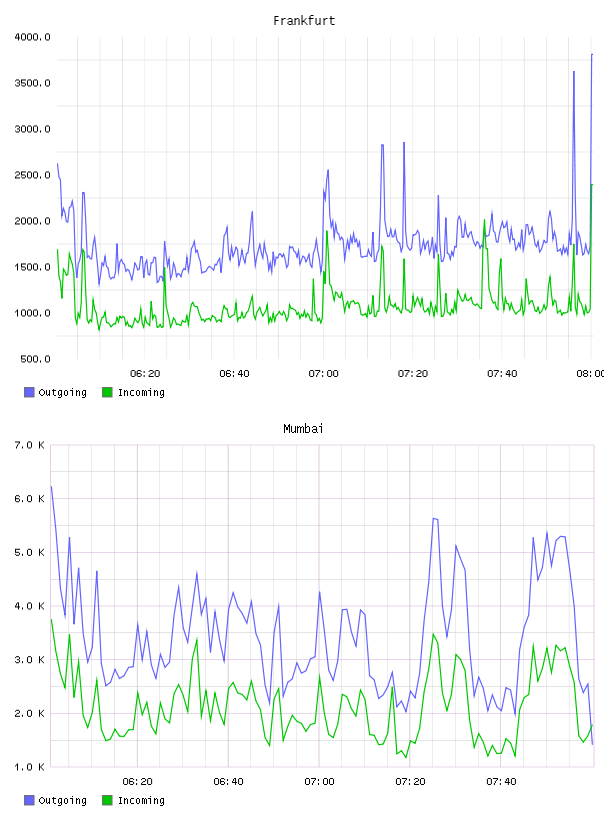
Task: Click the 06:40 time label in Frankfurt chart
Action: point(234,374)
